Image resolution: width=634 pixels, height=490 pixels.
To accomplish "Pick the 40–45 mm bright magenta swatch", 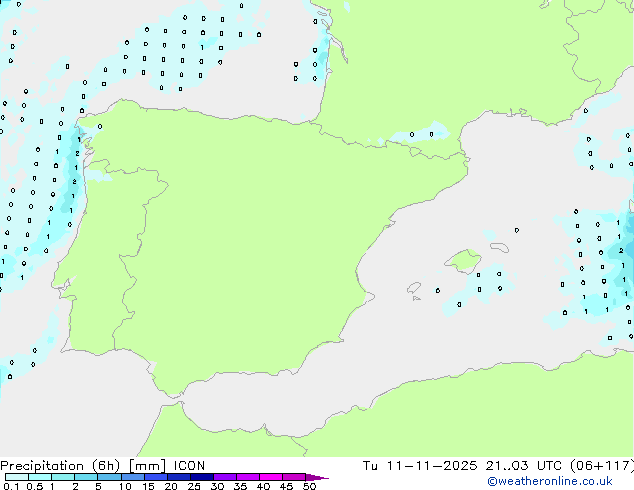I will tap(271, 477).
